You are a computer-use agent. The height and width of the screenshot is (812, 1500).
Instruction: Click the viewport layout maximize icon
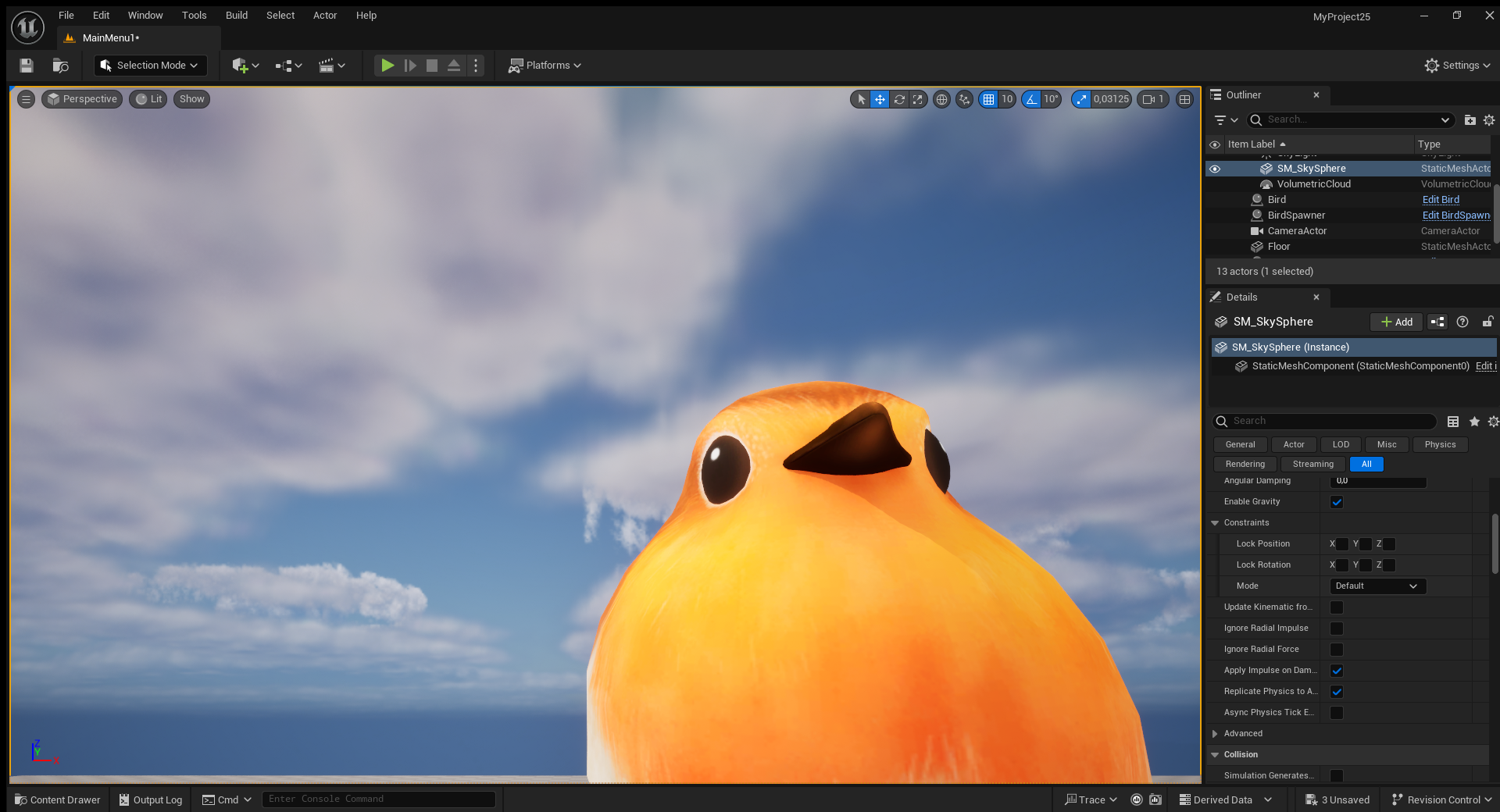[1185, 99]
